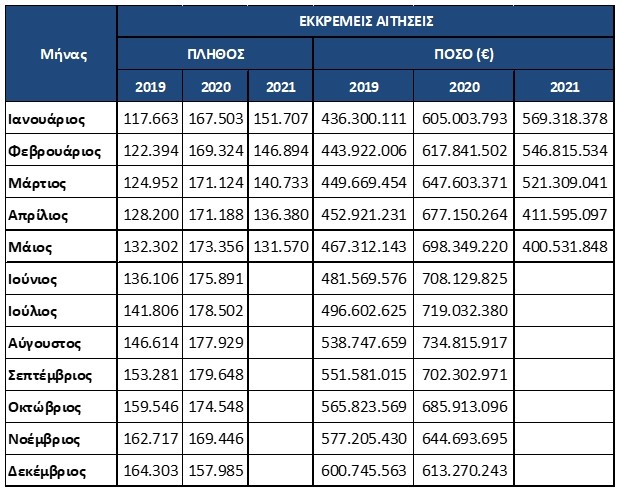The height and width of the screenshot is (493, 622).
Task: Click the ΠΛΗΘΟΣ group header
Action: (216, 53)
